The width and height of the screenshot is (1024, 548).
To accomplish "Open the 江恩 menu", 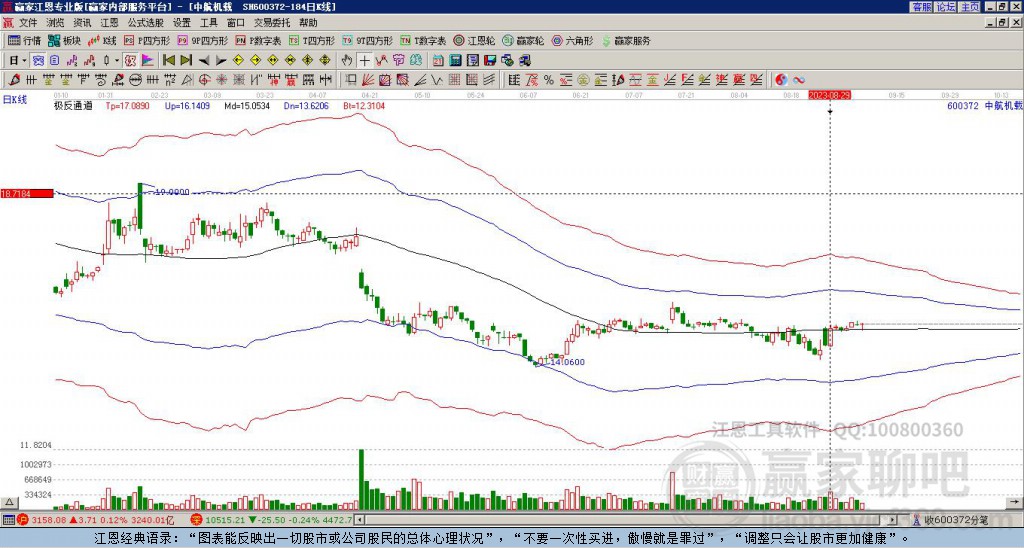I will pos(109,23).
